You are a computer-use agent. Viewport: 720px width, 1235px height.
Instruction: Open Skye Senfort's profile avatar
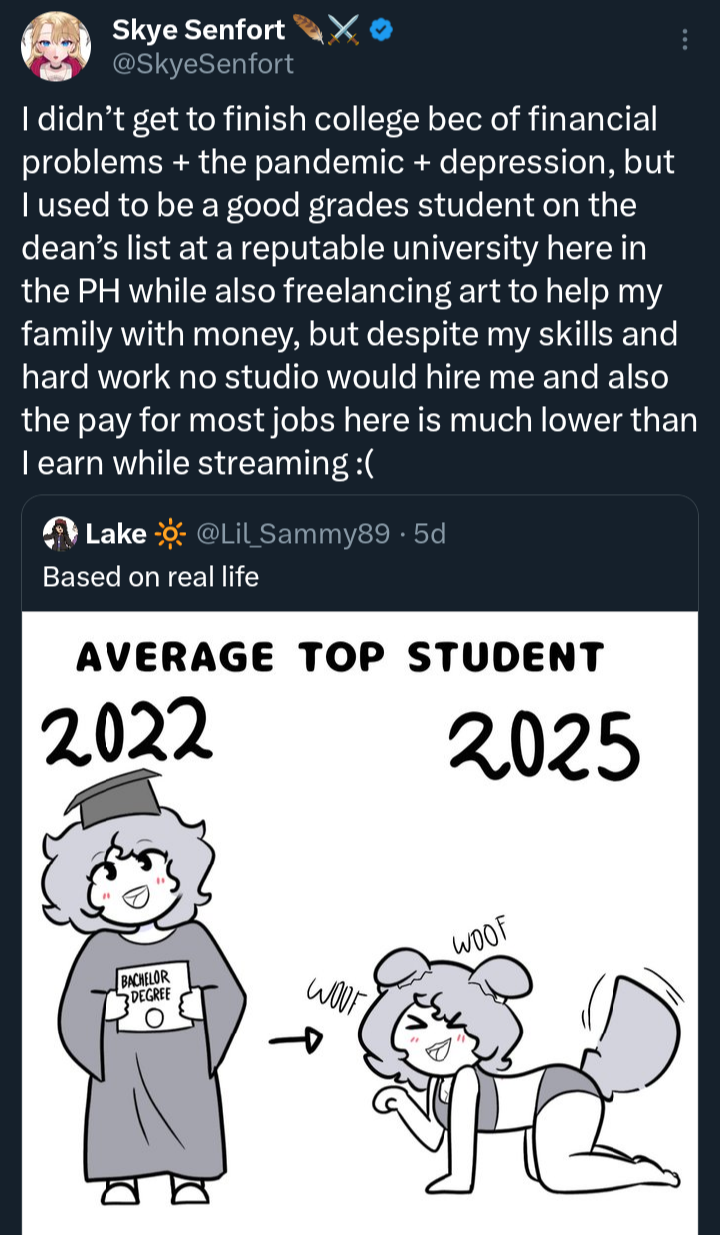(x=56, y=47)
